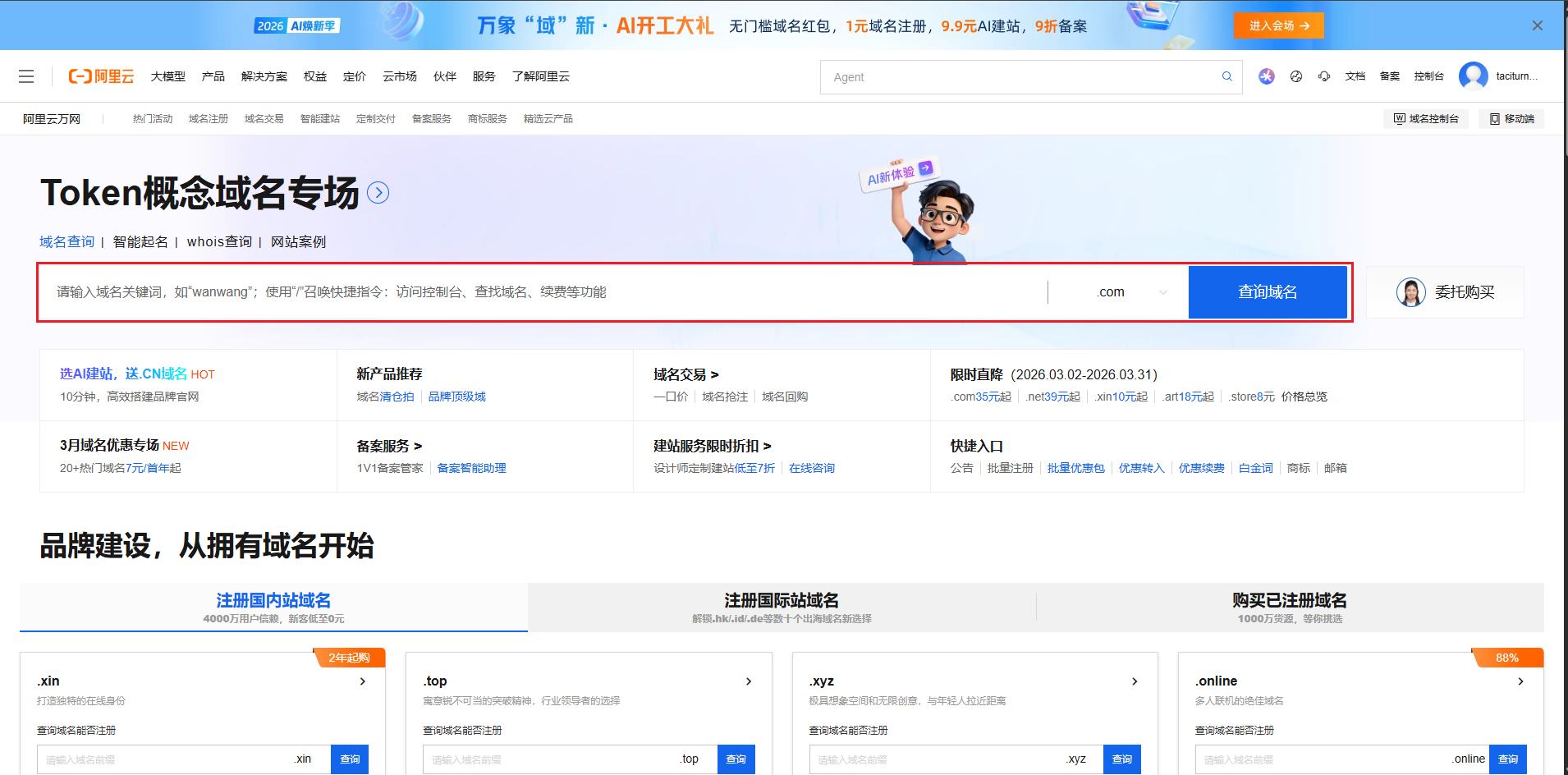1568x775 pixels.
Task: Open the headset customer support icon
Action: click(x=1324, y=76)
